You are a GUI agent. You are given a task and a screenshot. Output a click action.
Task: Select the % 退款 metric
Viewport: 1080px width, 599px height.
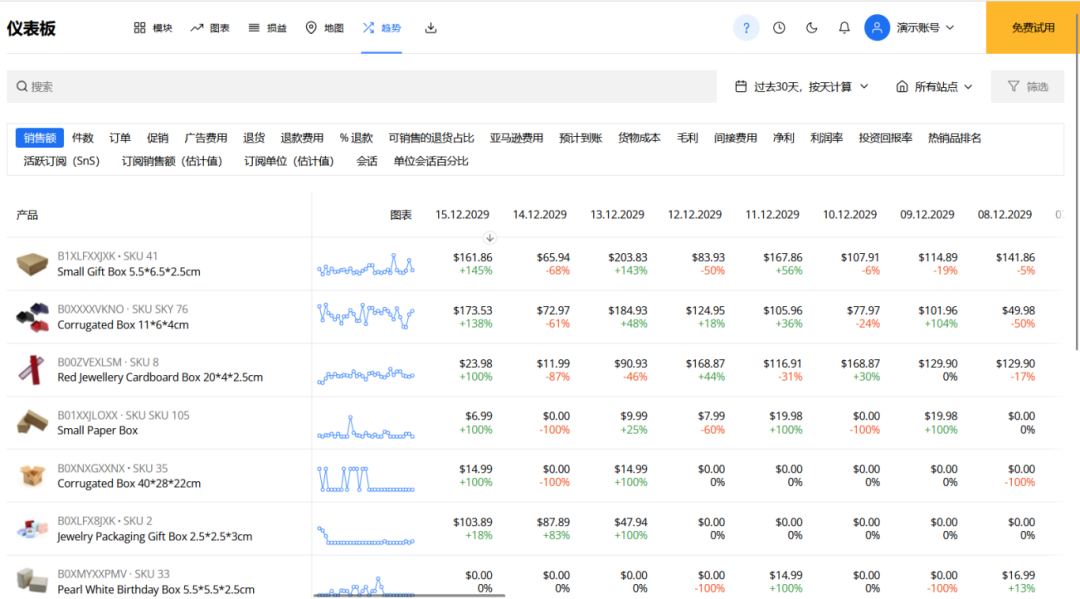356,138
